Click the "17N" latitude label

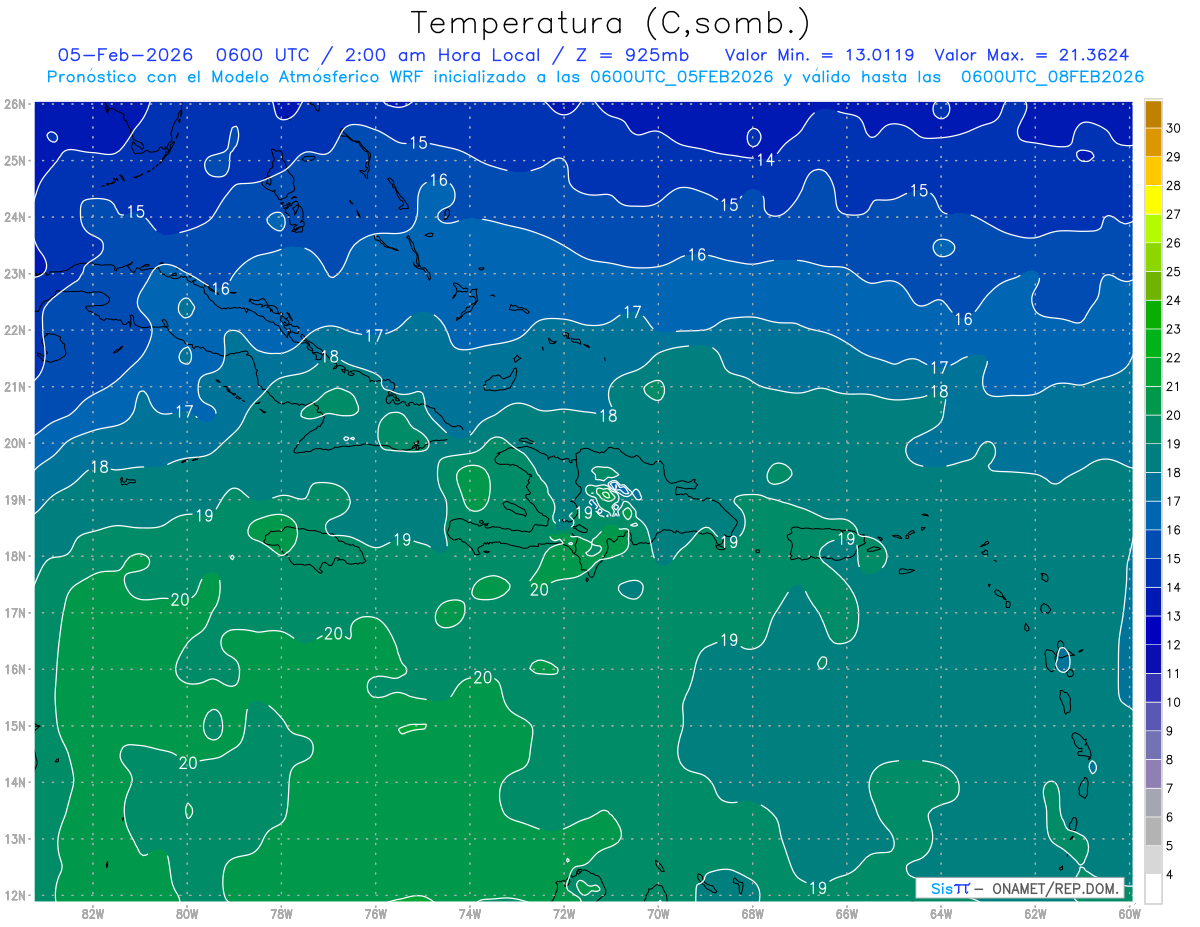15,612
